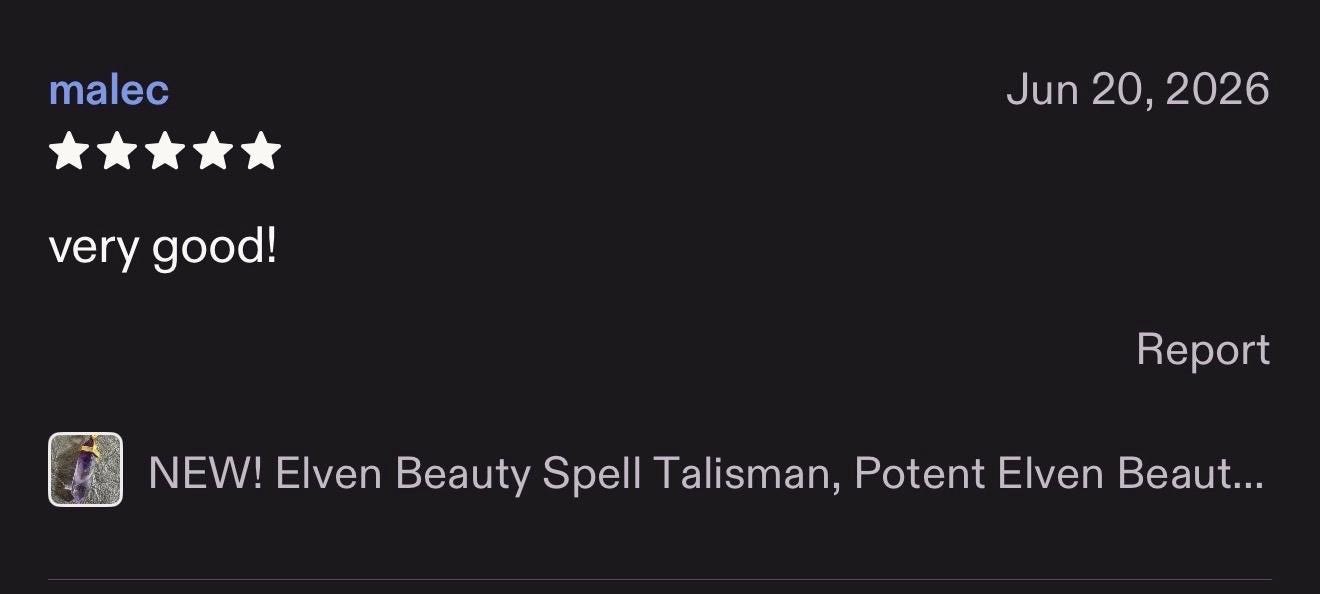Open reviewer malec's profile
Image resolution: width=1320 pixels, height=594 pixels.
(109, 90)
